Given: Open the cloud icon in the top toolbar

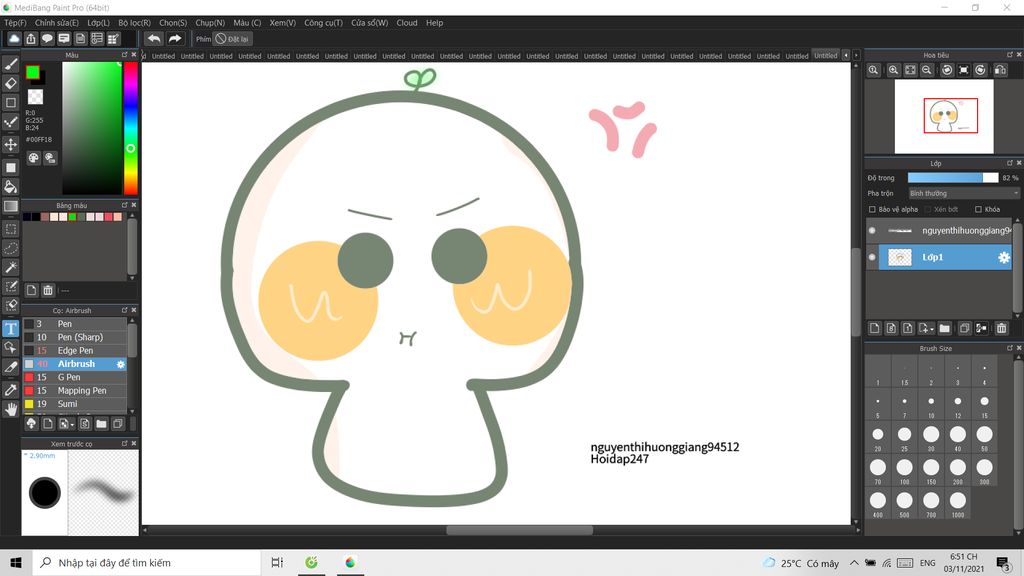Looking at the screenshot, I should (14, 39).
